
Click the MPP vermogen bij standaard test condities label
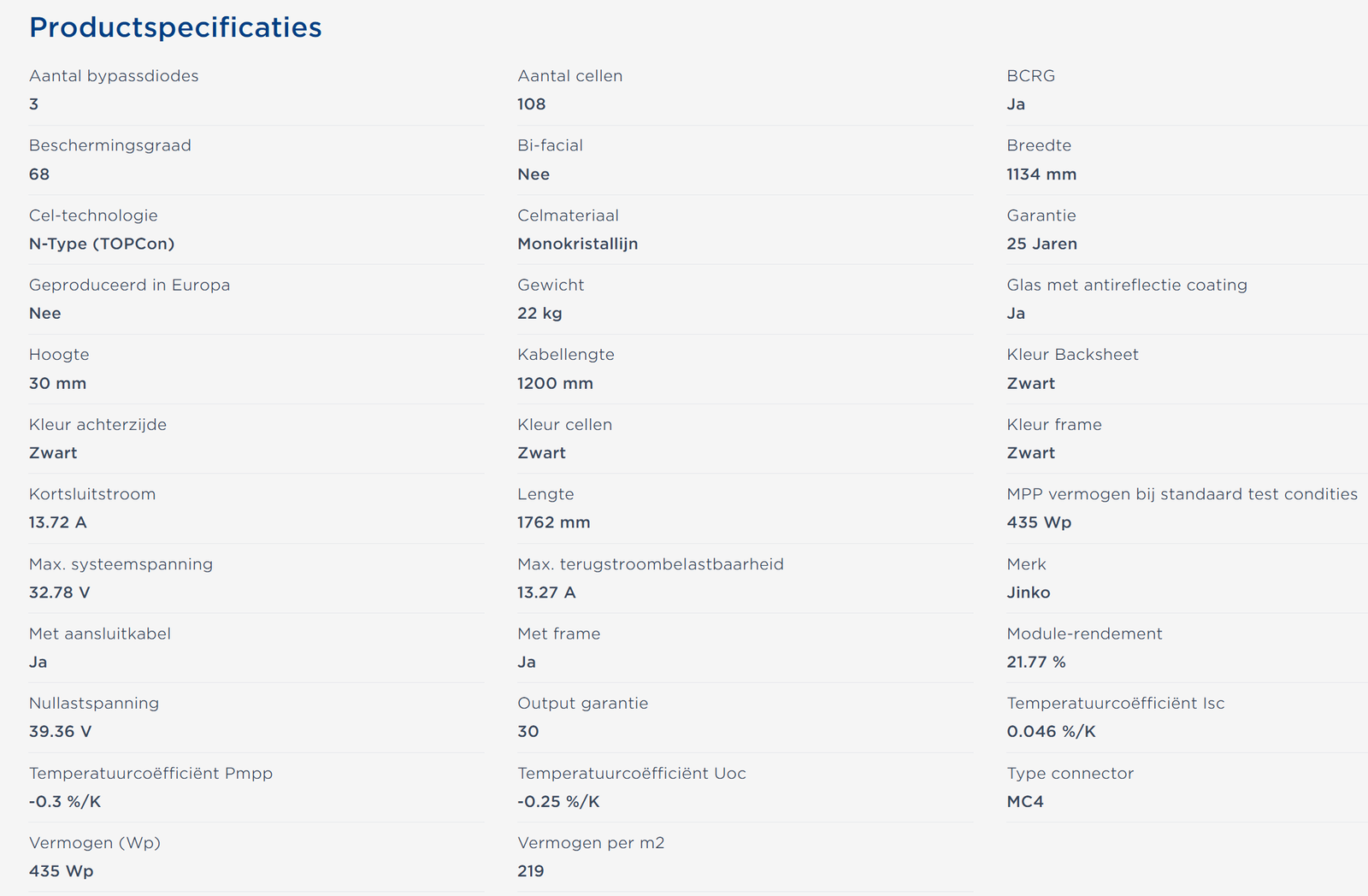(x=1182, y=494)
